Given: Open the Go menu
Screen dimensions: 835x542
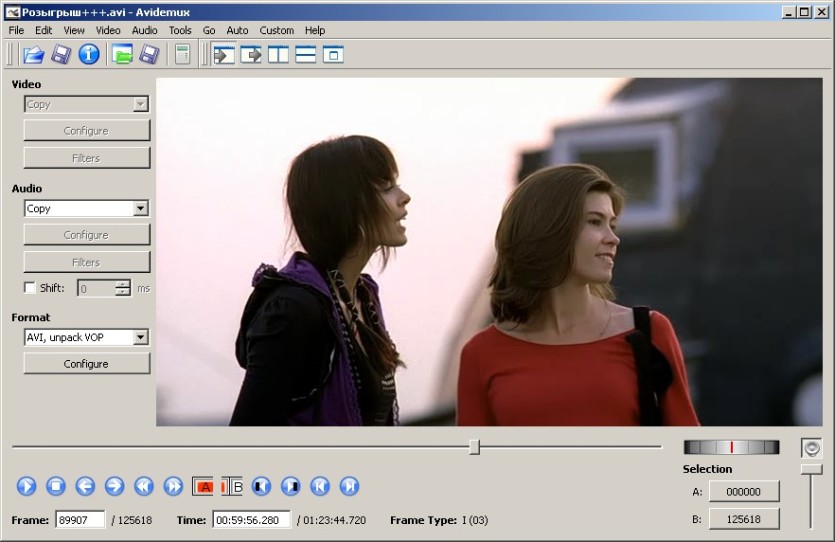Looking at the screenshot, I should tap(209, 30).
